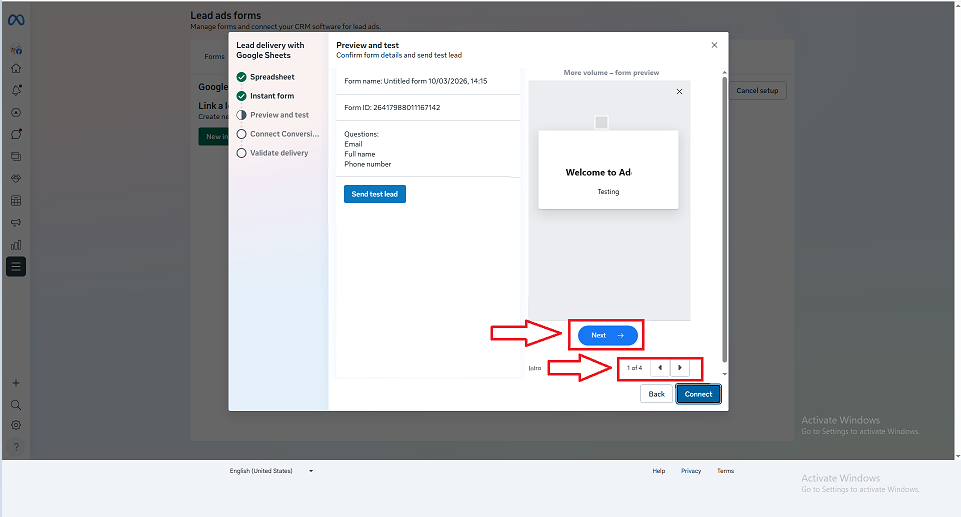
Task: Go to previous preview page arrow
Action: pos(660,368)
